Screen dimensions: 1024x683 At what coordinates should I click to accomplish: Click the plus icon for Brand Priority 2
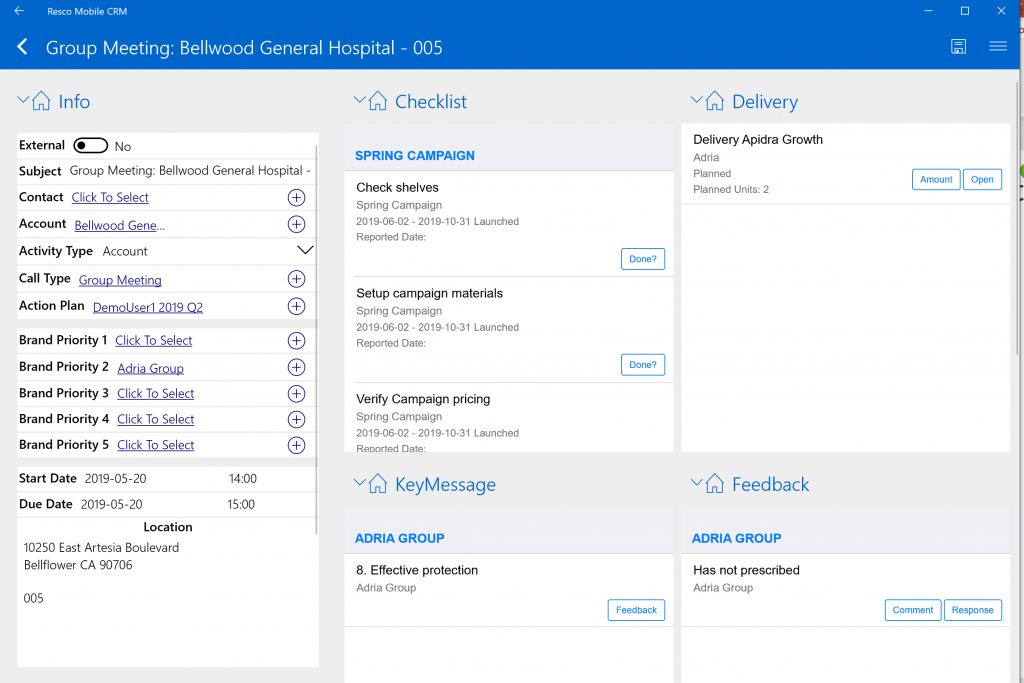tap(296, 368)
